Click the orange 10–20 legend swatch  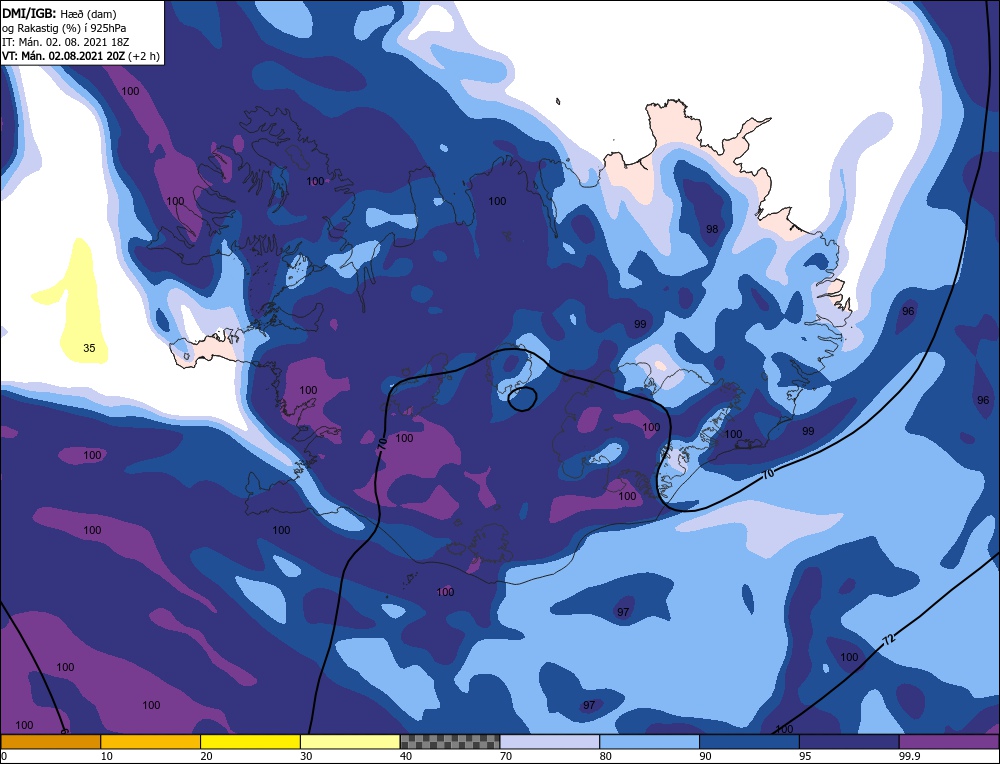(151, 741)
